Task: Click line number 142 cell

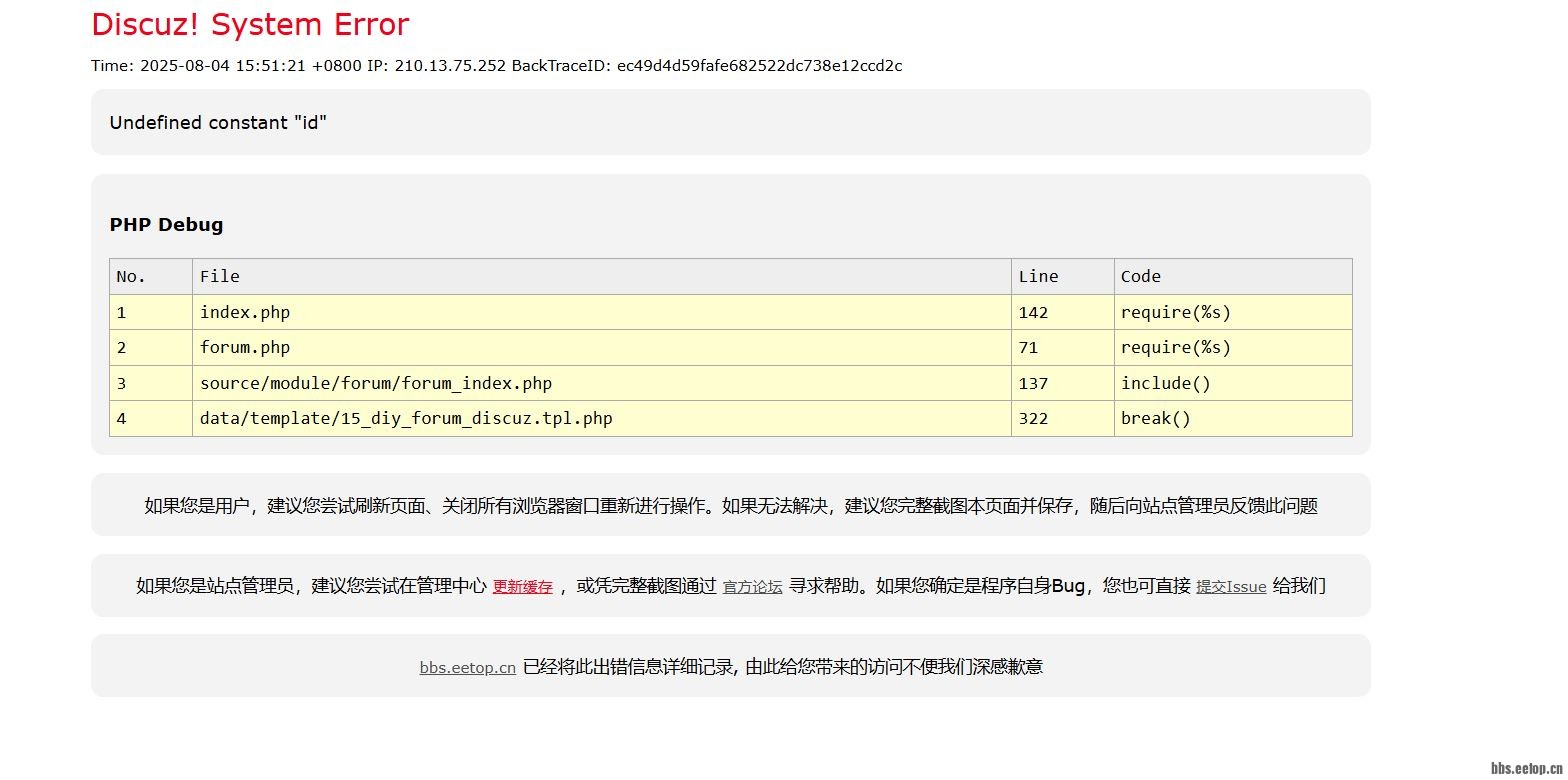Action: [x=1063, y=312]
